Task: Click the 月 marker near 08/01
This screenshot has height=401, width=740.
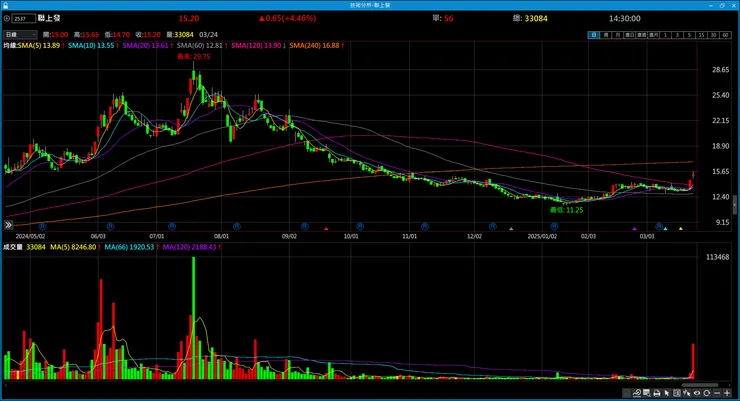Action: coord(236,227)
